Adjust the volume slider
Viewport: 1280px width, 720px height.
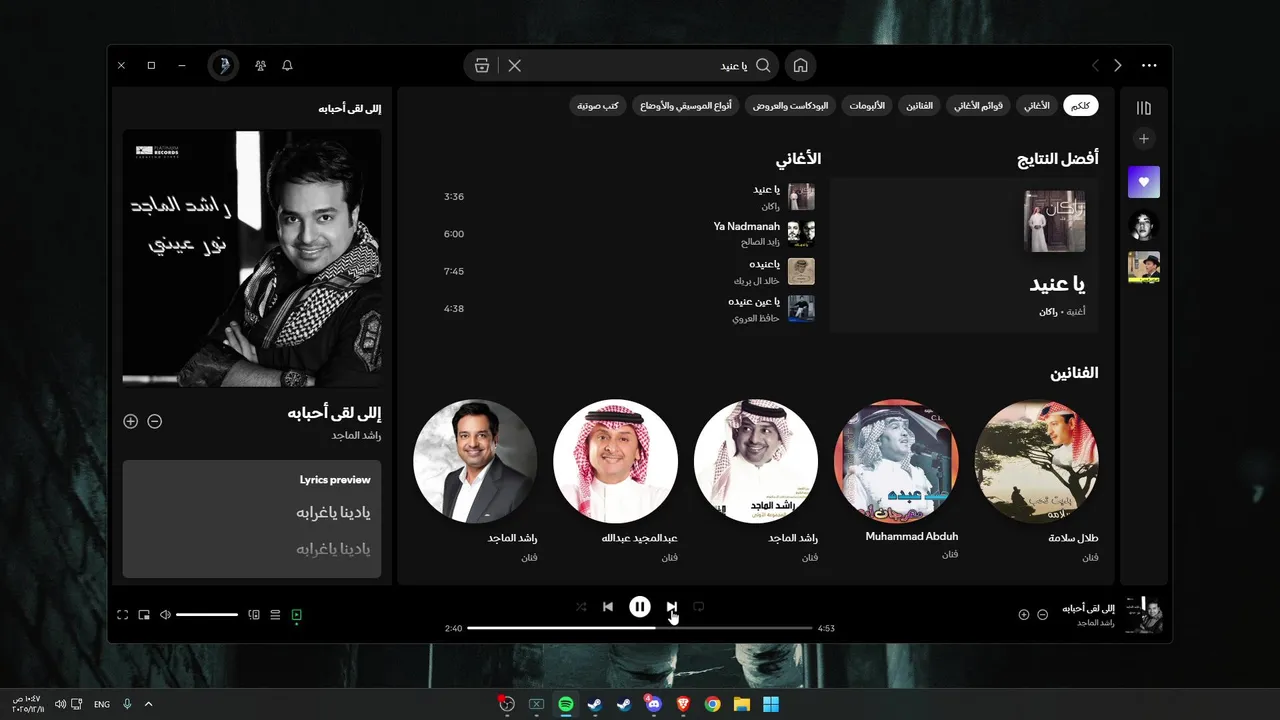click(207, 615)
